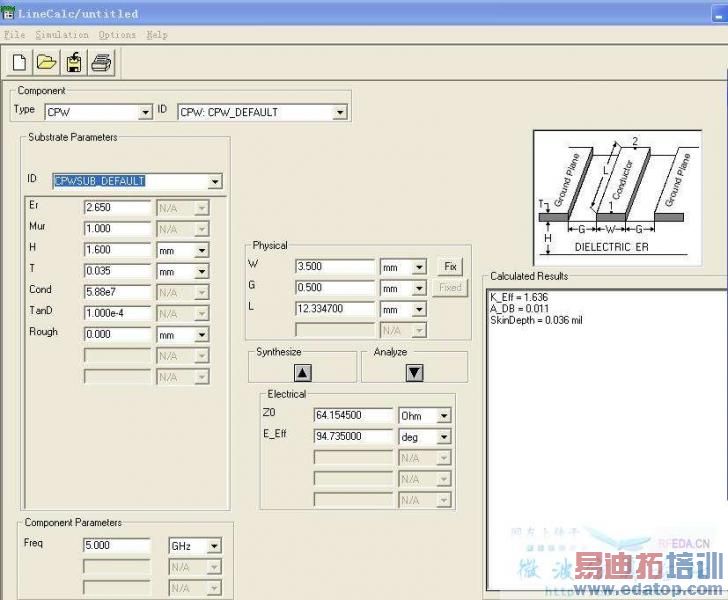Click the Z0 impedance field 64.154500
The height and width of the screenshot is (600, 728).
(x=353, y=415)
